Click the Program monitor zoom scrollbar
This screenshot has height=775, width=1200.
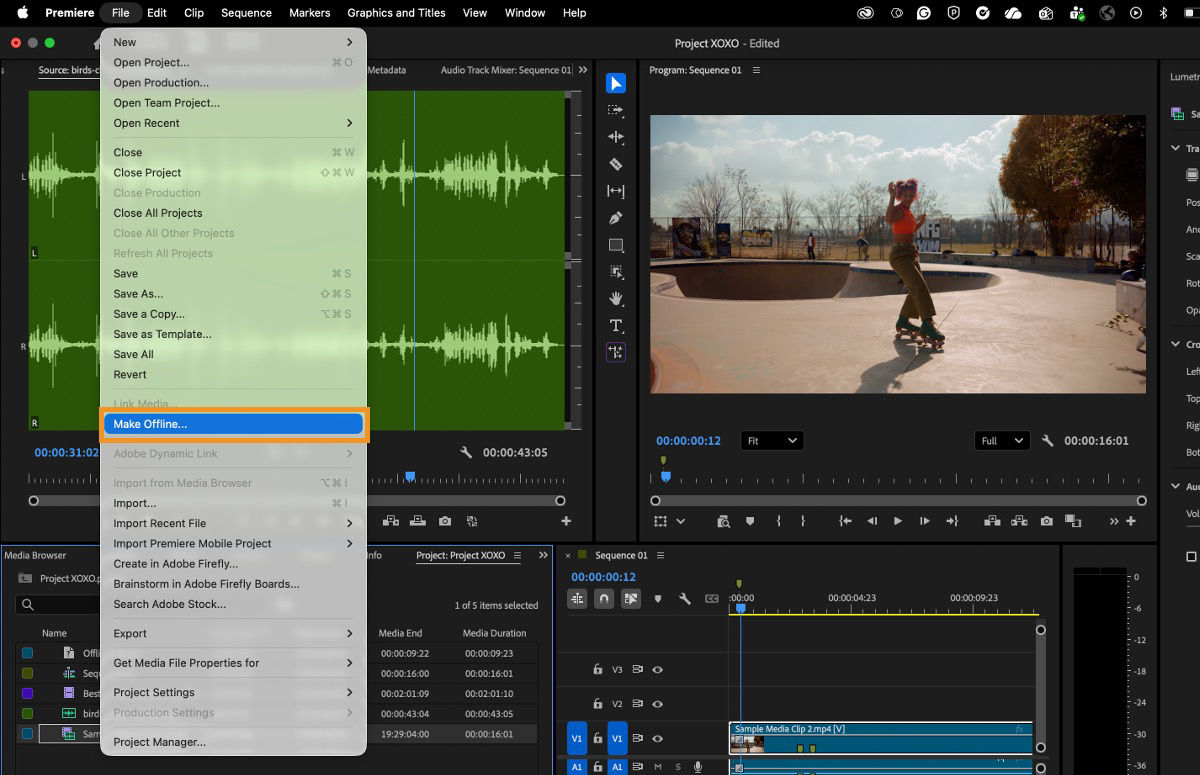tap(898, 500)
